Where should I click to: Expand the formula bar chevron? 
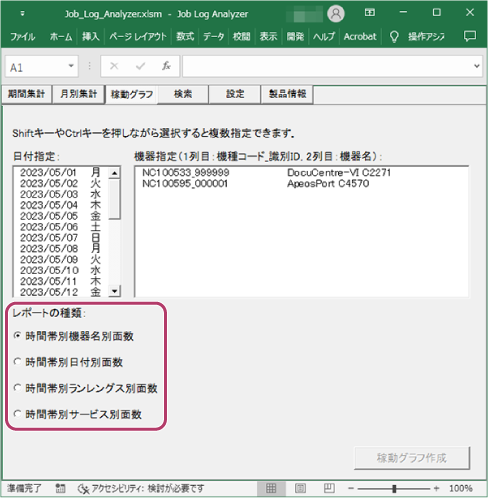(x=477, y=66)
